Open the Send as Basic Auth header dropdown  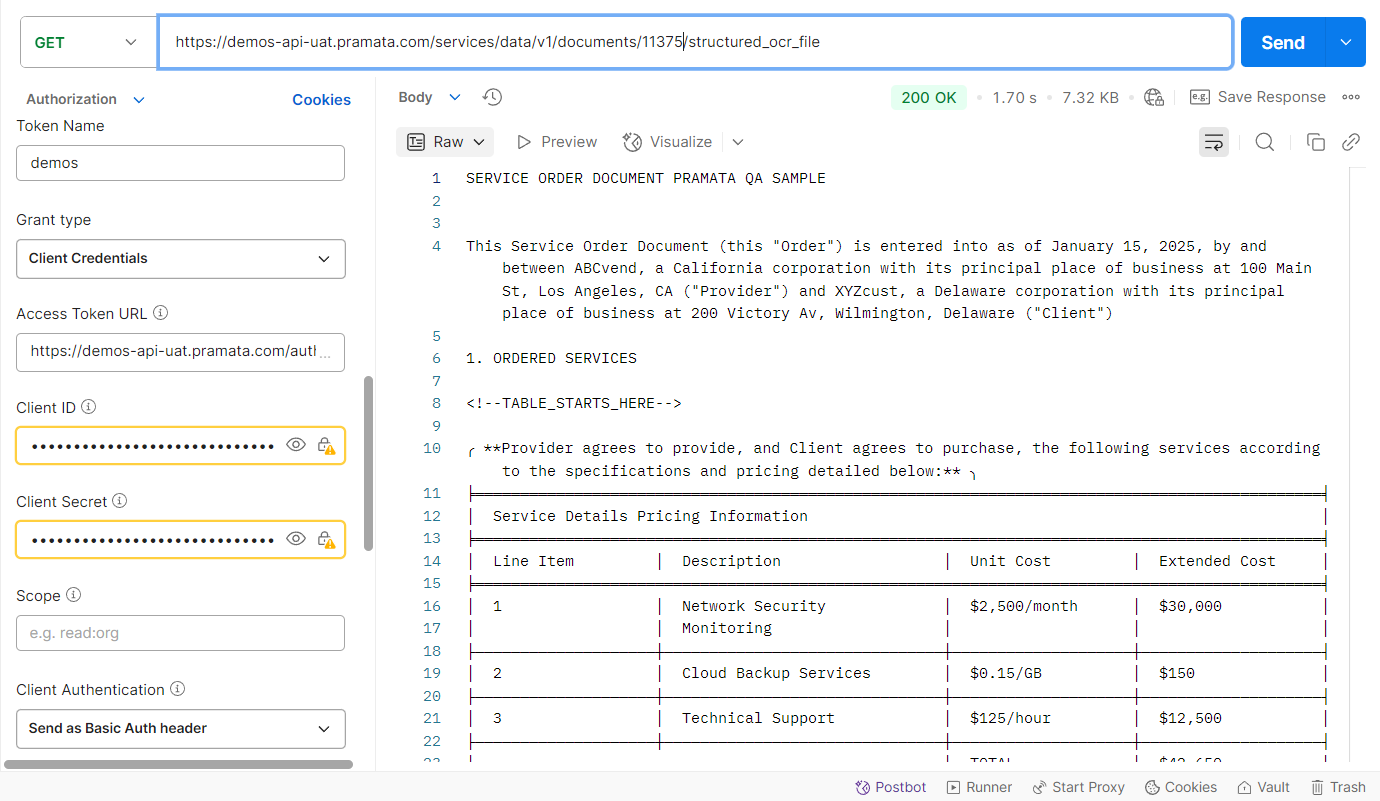point(181,728)
